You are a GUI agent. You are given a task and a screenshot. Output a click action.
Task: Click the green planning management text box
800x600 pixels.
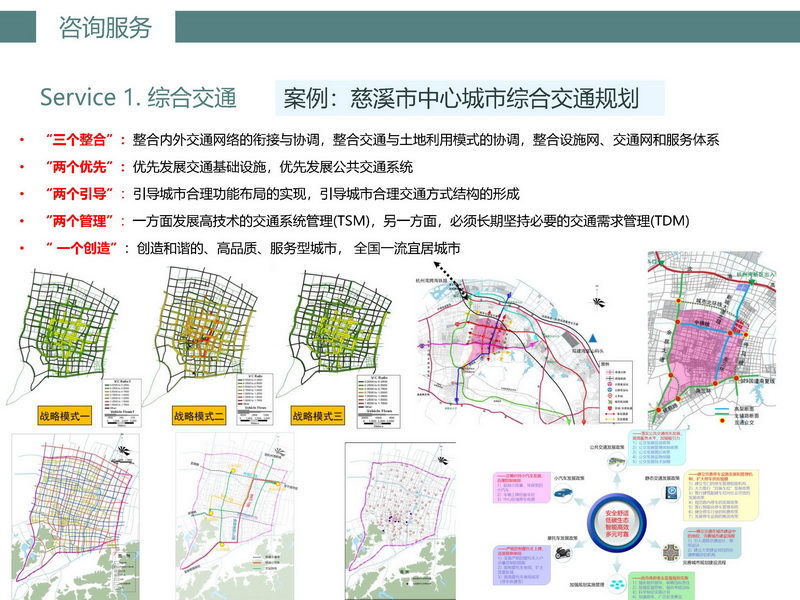[x=661, y=587]
